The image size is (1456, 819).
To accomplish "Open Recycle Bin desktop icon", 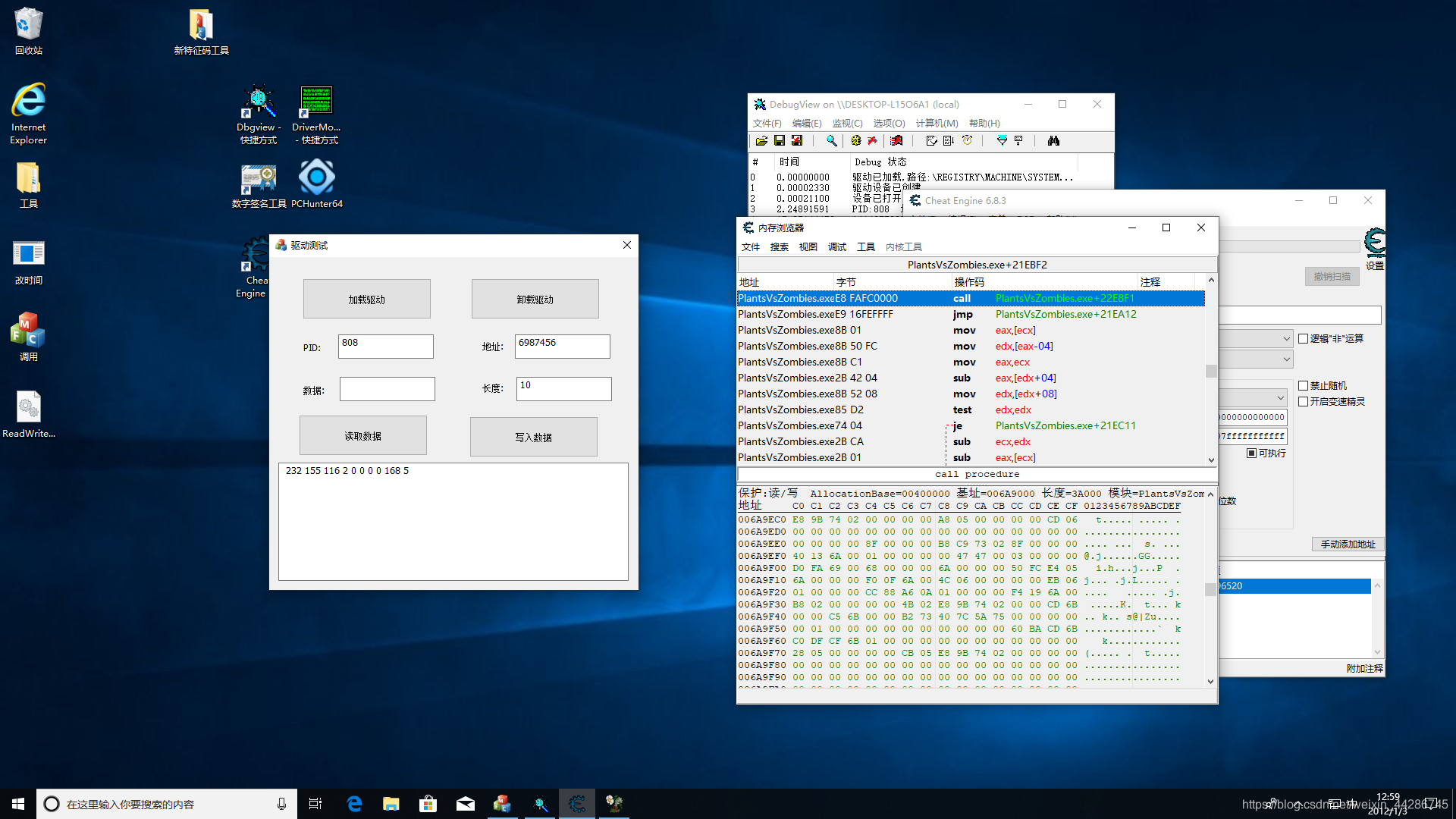I will click(x=28, y=31).
